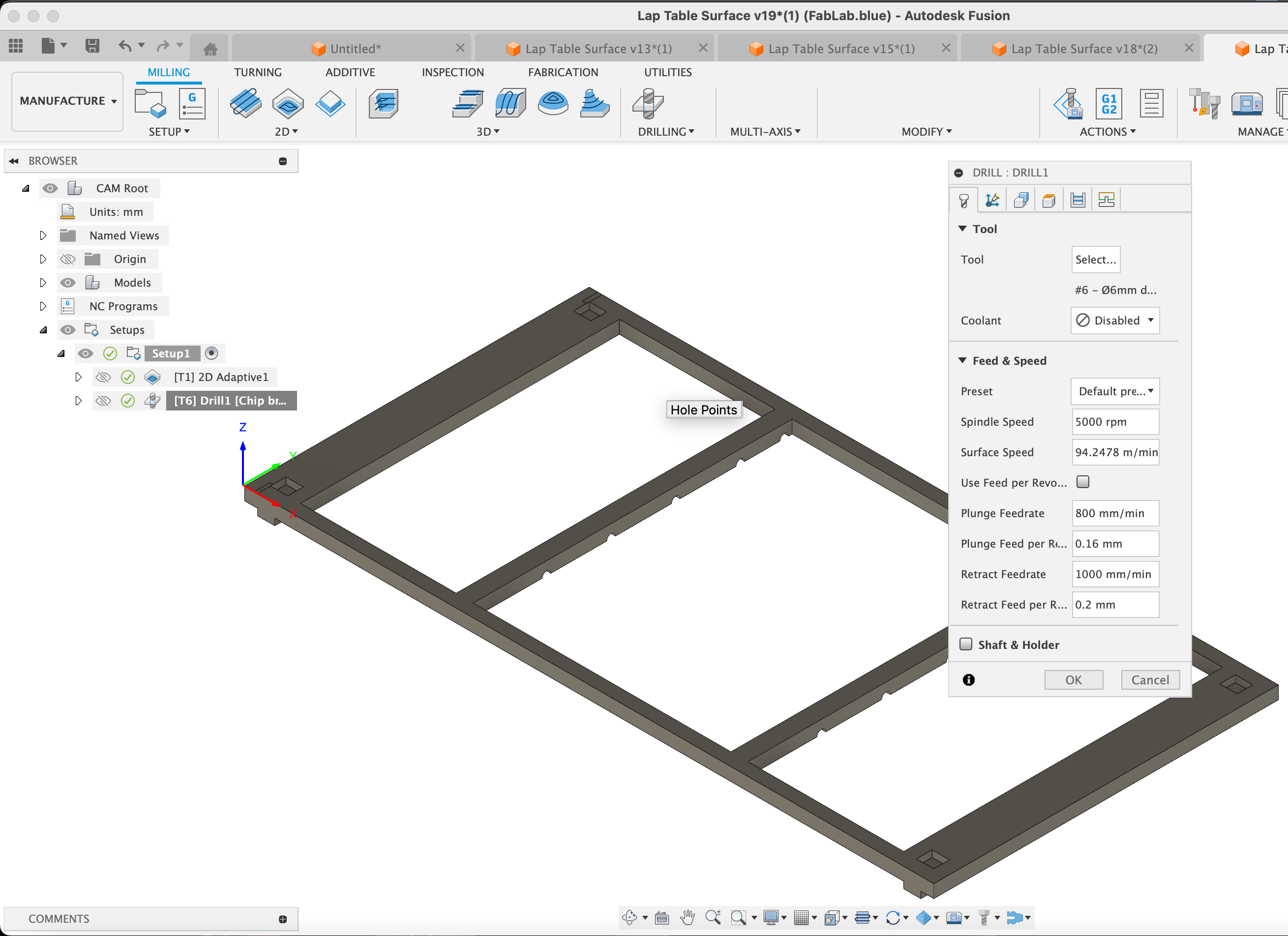The image size is (1288, 936).
Task: Click the New Setup icon
Action: 150,103
